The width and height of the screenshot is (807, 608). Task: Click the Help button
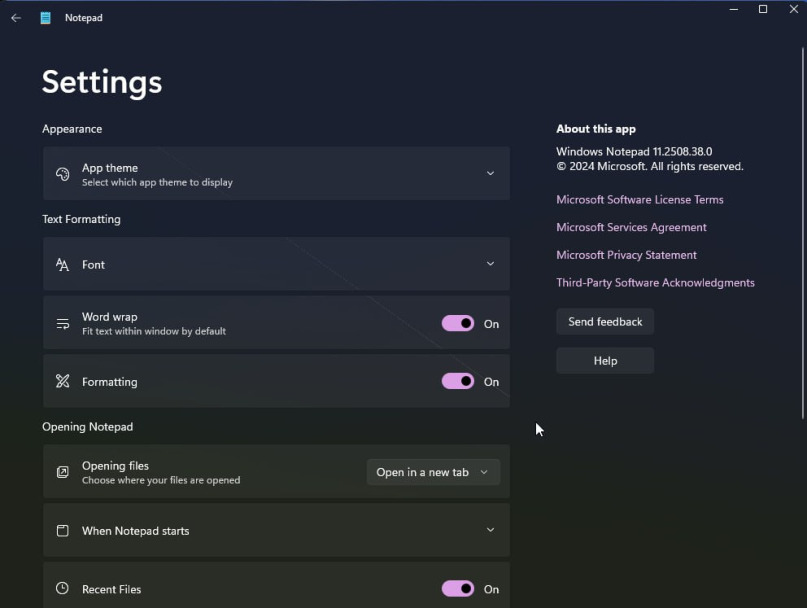[x=605, y=361]
